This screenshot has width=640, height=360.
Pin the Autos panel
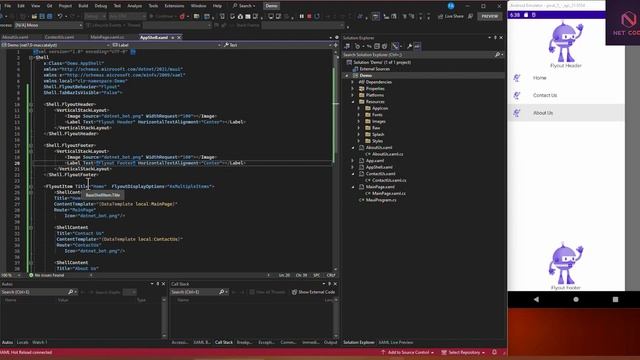click(x=158, y=284)
